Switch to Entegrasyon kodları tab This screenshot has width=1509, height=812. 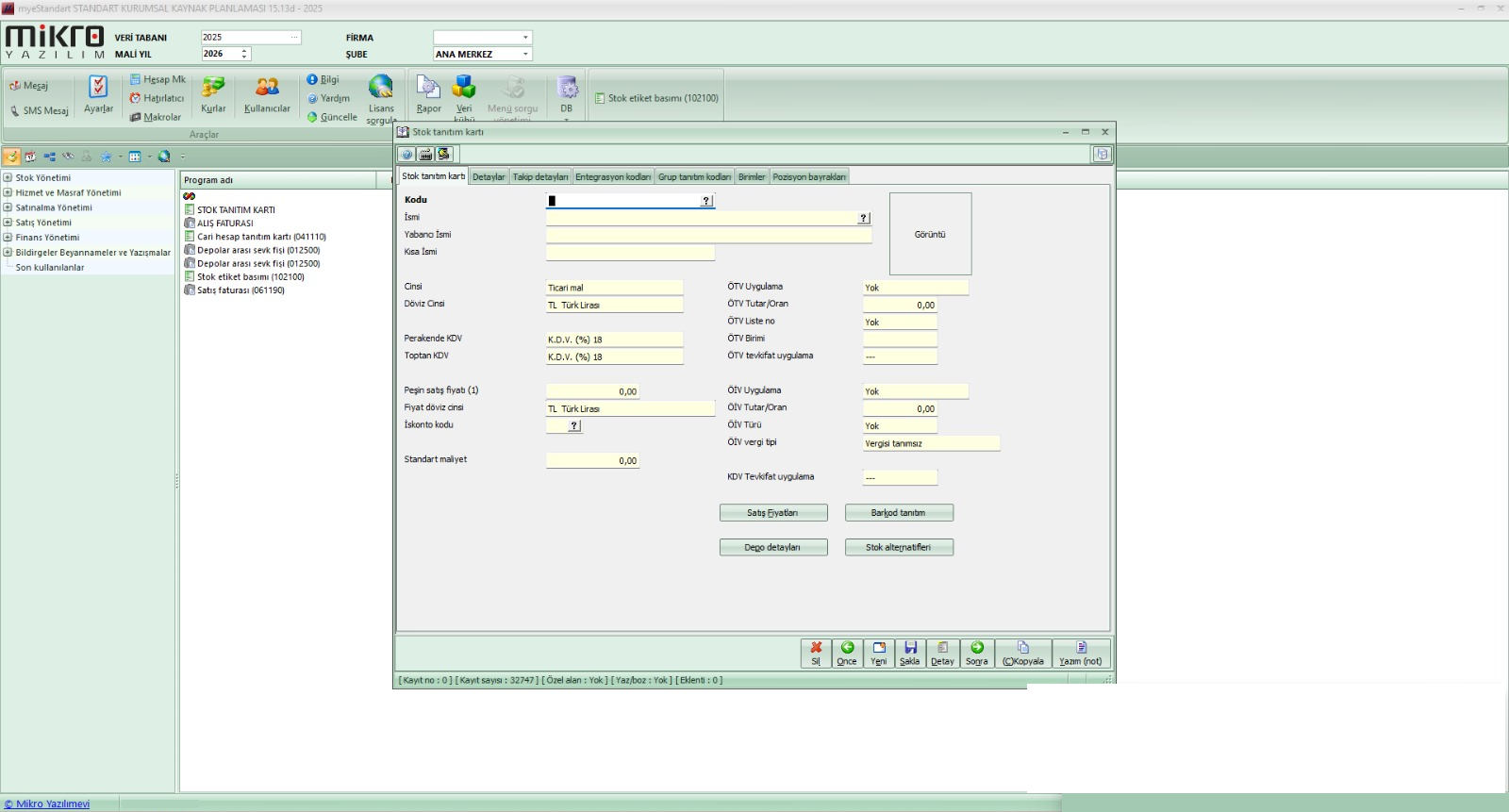[613, 176]
